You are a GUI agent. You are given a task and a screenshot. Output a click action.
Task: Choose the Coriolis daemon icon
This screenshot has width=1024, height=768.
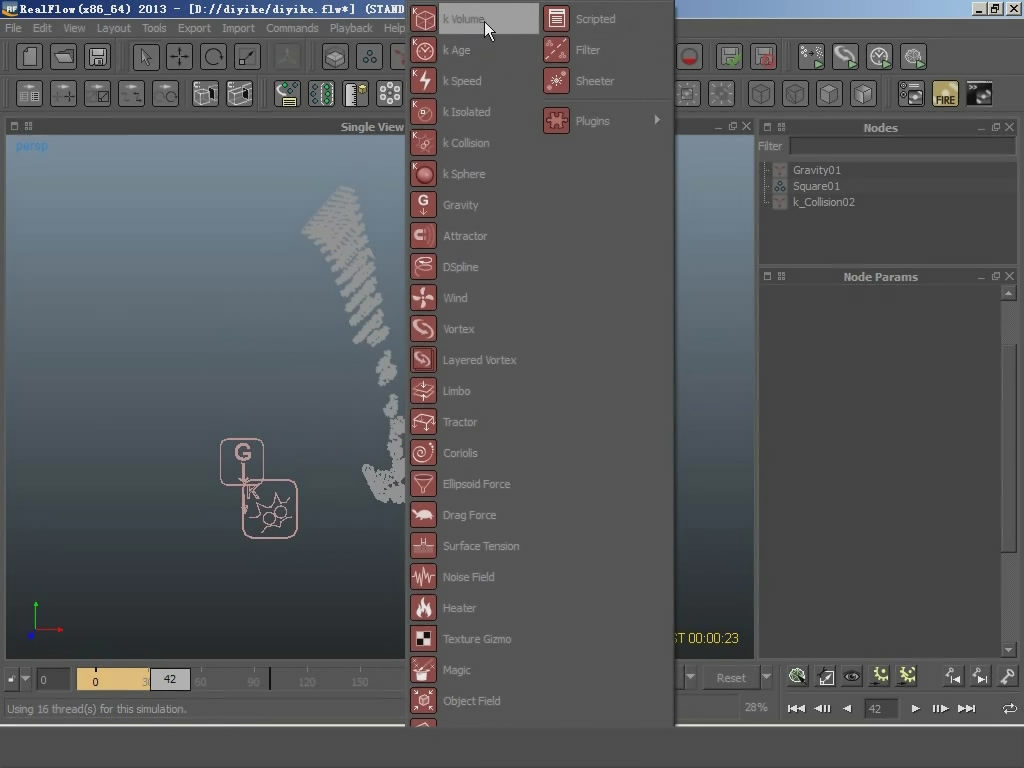423,453
